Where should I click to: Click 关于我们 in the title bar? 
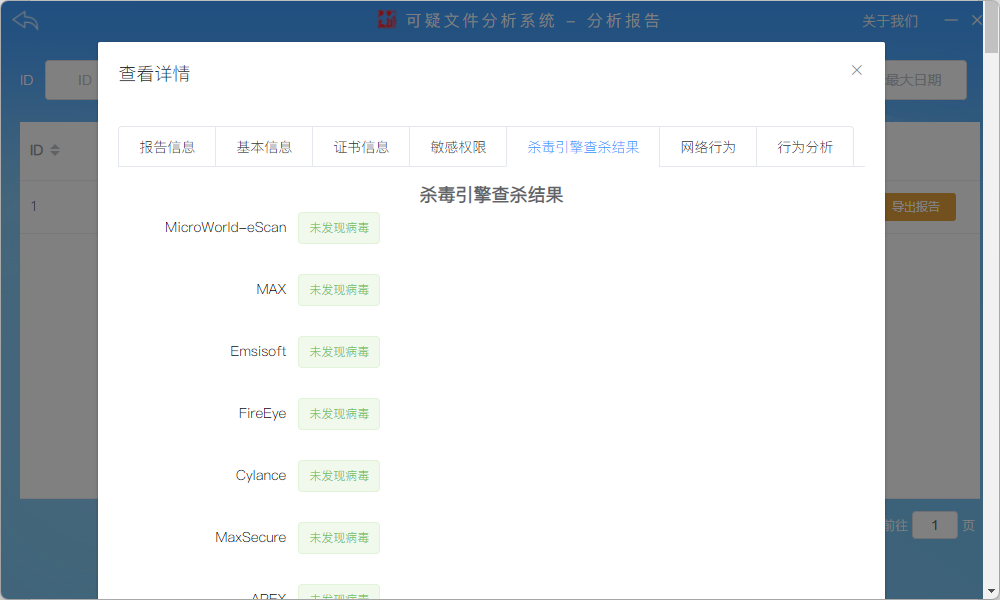[890, 21]
